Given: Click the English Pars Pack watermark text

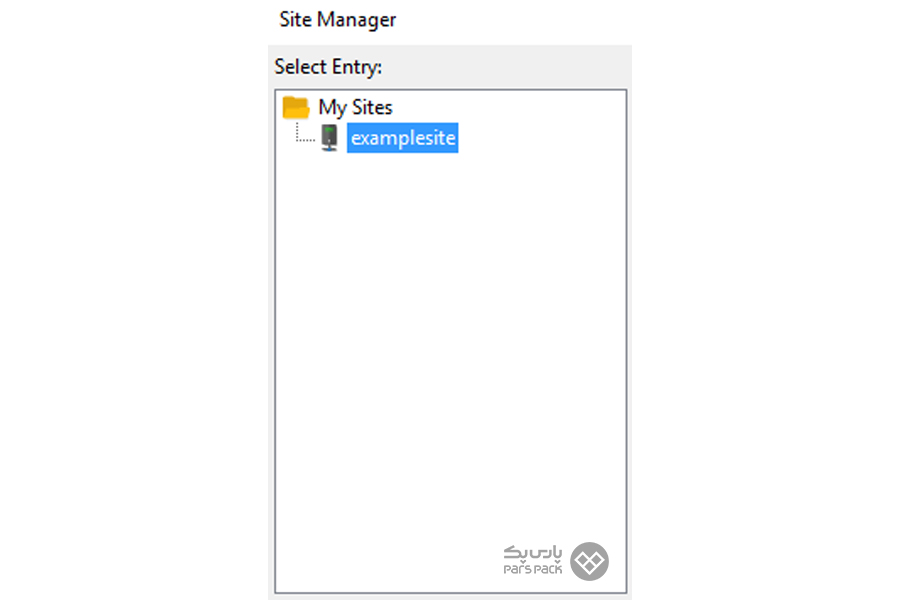Looking at the screenshot, I should pyautogui.click(x=533, y=569).
